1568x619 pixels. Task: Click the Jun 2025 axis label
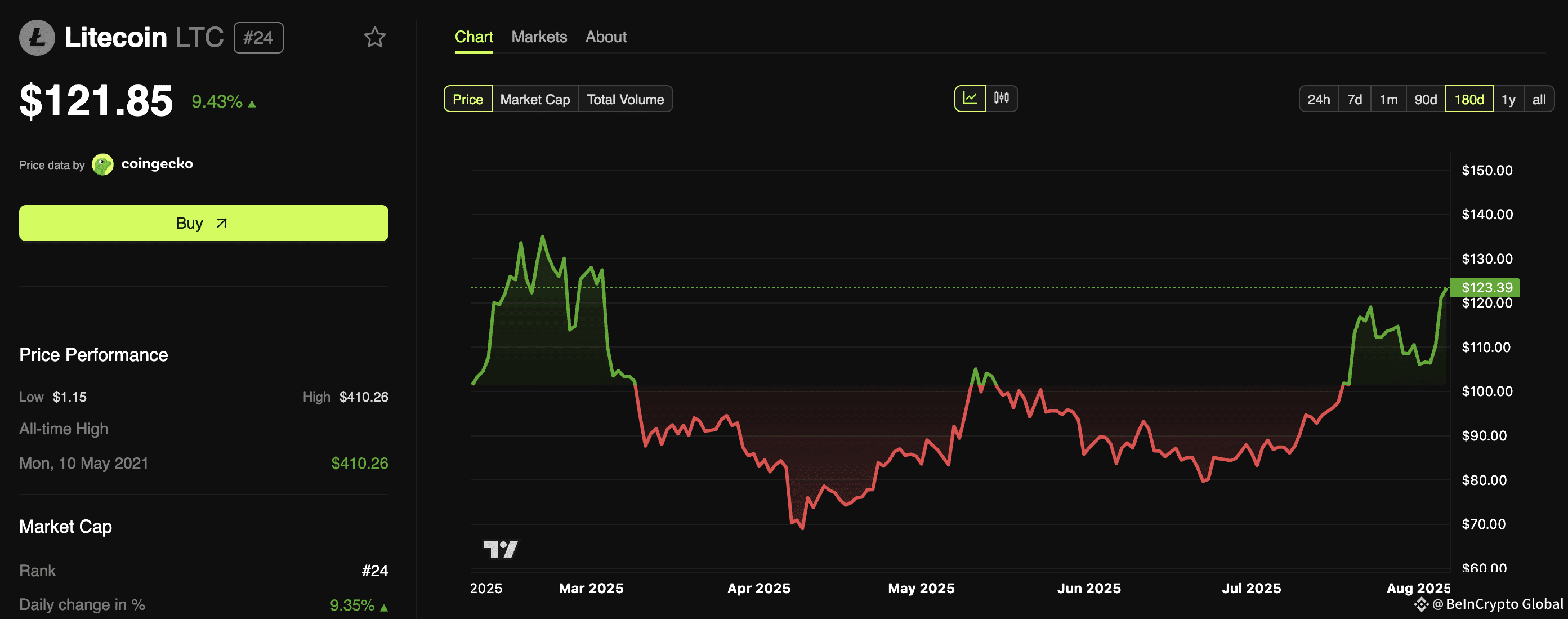pyautogui.click(x=1088, y=588)
